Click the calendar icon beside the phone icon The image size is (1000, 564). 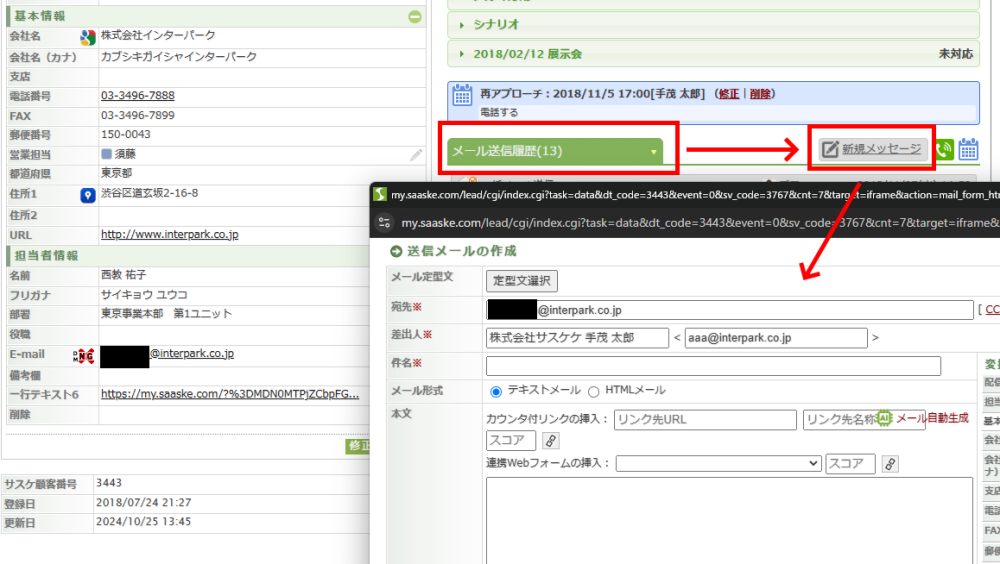[968, 150]
